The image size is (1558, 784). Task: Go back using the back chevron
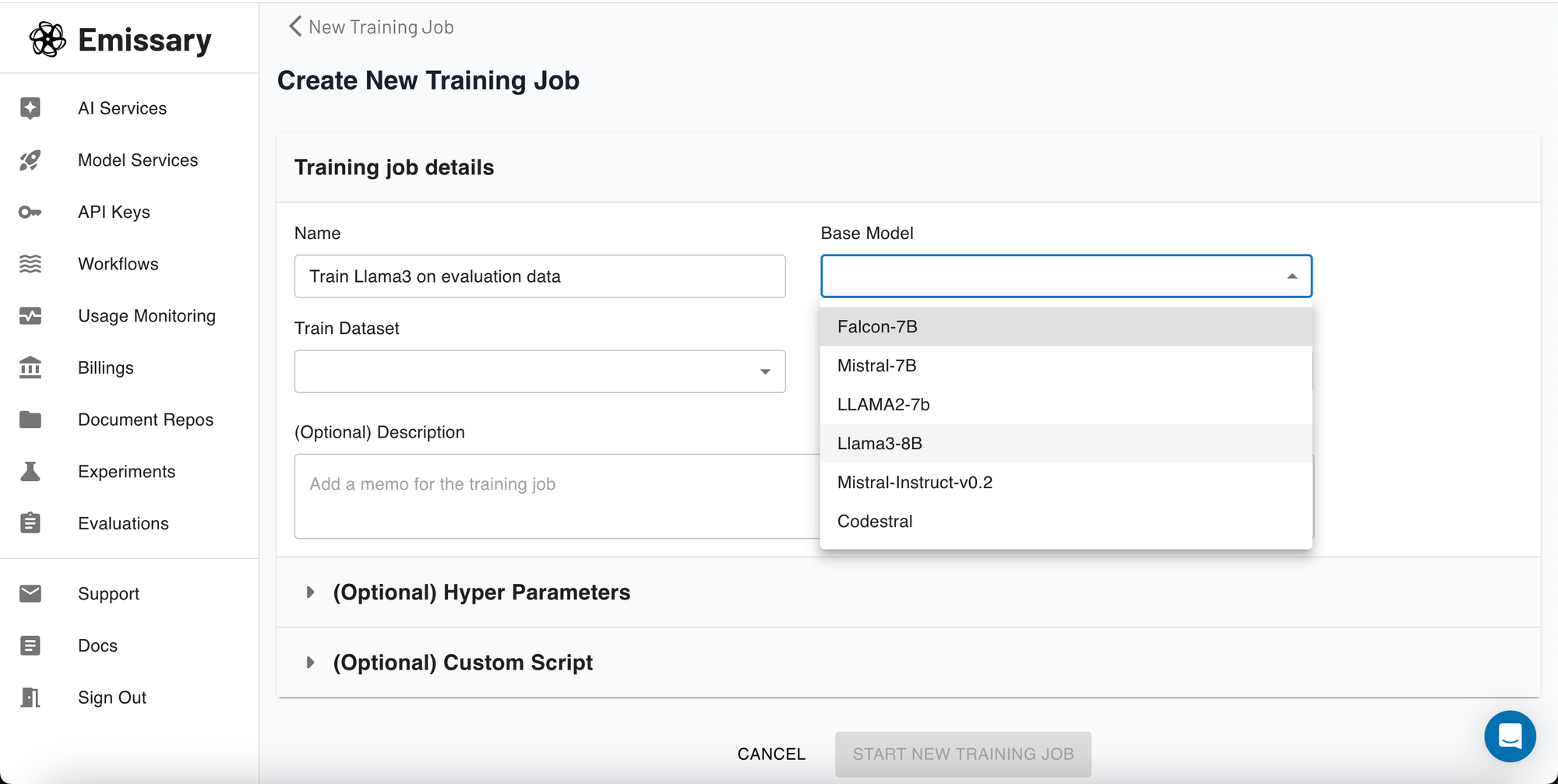(x=295, y=26)
